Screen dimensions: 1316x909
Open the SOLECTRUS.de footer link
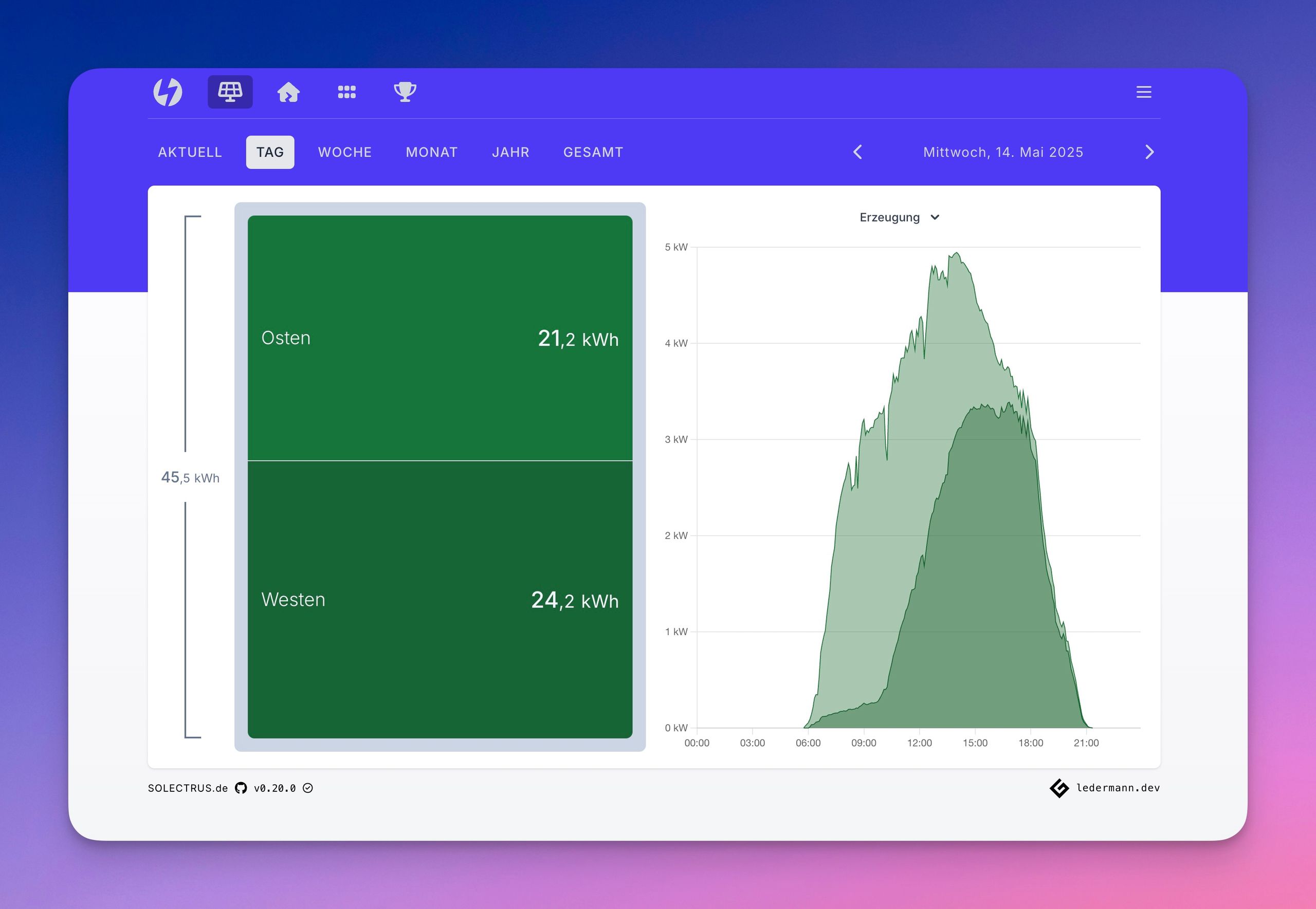188,788
